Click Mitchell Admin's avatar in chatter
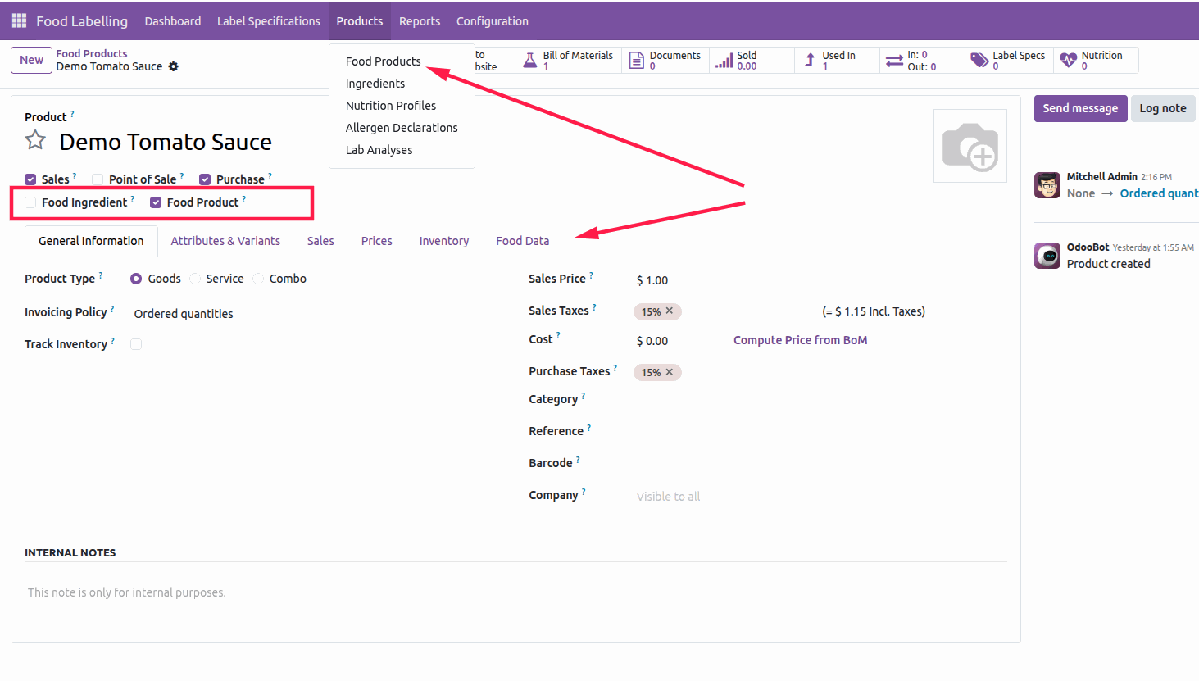This screenshot has width=1199, height=681. pos(1047,185)
